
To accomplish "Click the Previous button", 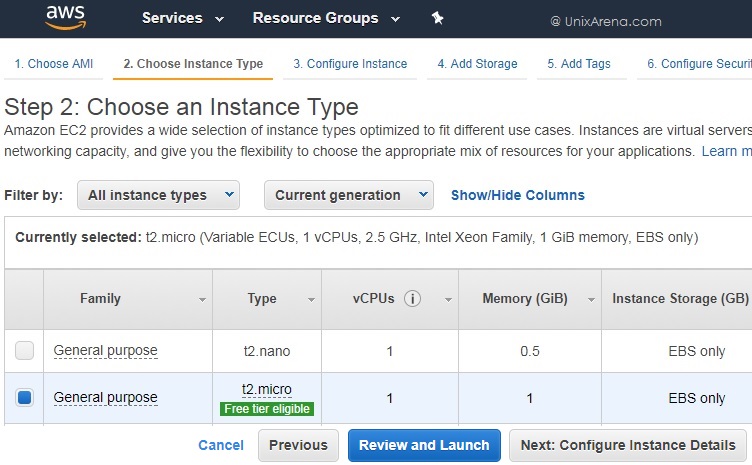I will [298, 445].
